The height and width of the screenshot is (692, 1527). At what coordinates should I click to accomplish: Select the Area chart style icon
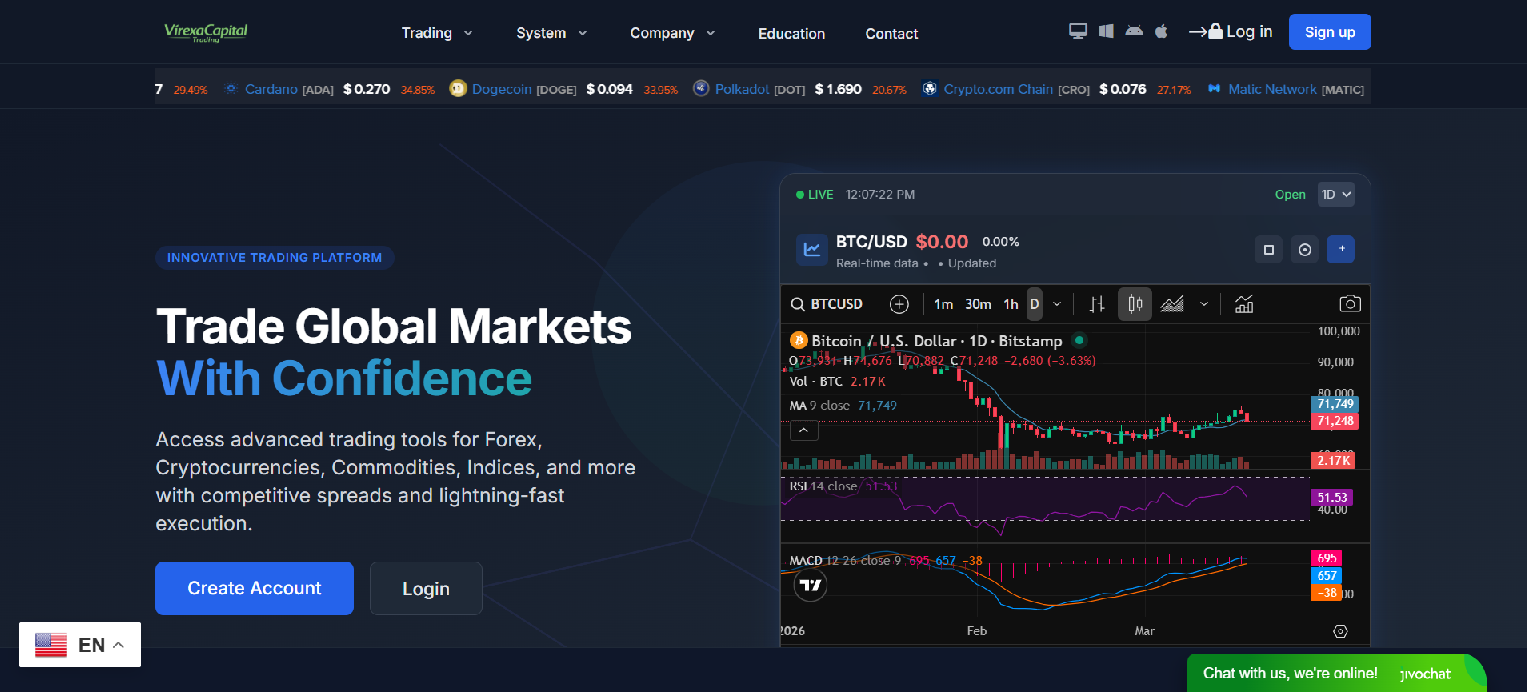1172,304
